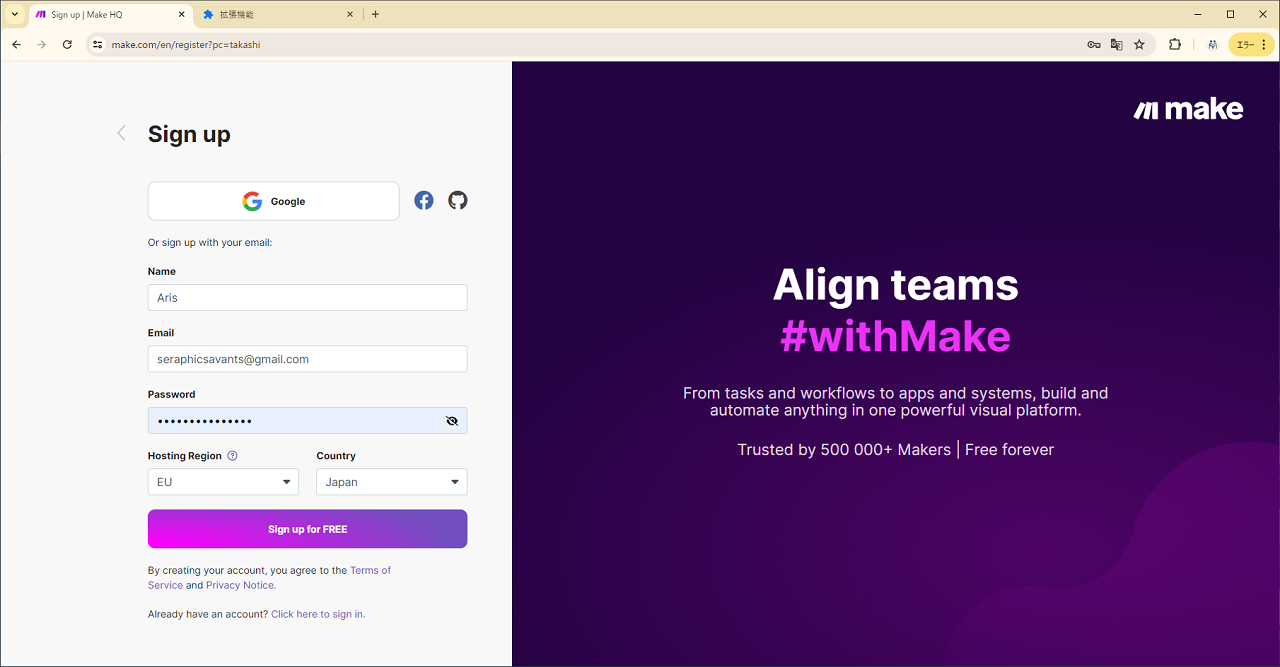Image resolution: width=1280 pixels, height=667 pixels.
Task: Open the エラー Chrome menu button
Action: 1252,45
